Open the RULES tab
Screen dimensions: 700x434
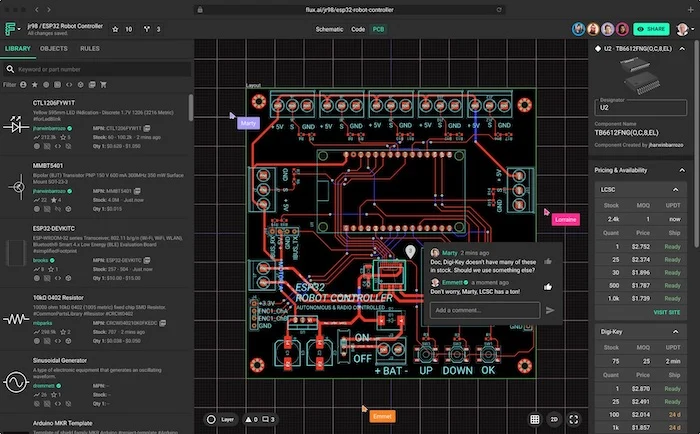point(90,48)
